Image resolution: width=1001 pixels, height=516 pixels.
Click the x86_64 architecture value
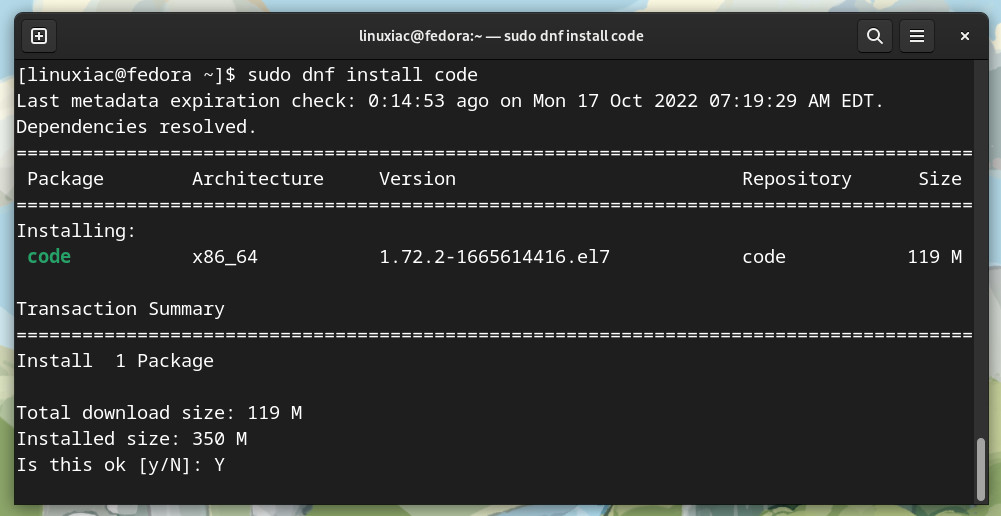[x=225, y=257]
